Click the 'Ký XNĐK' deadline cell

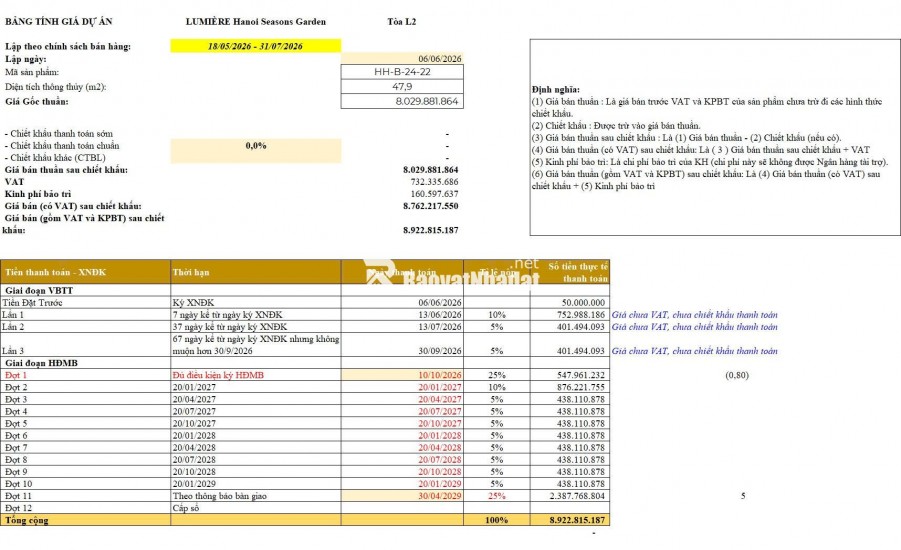click(256, 302)
